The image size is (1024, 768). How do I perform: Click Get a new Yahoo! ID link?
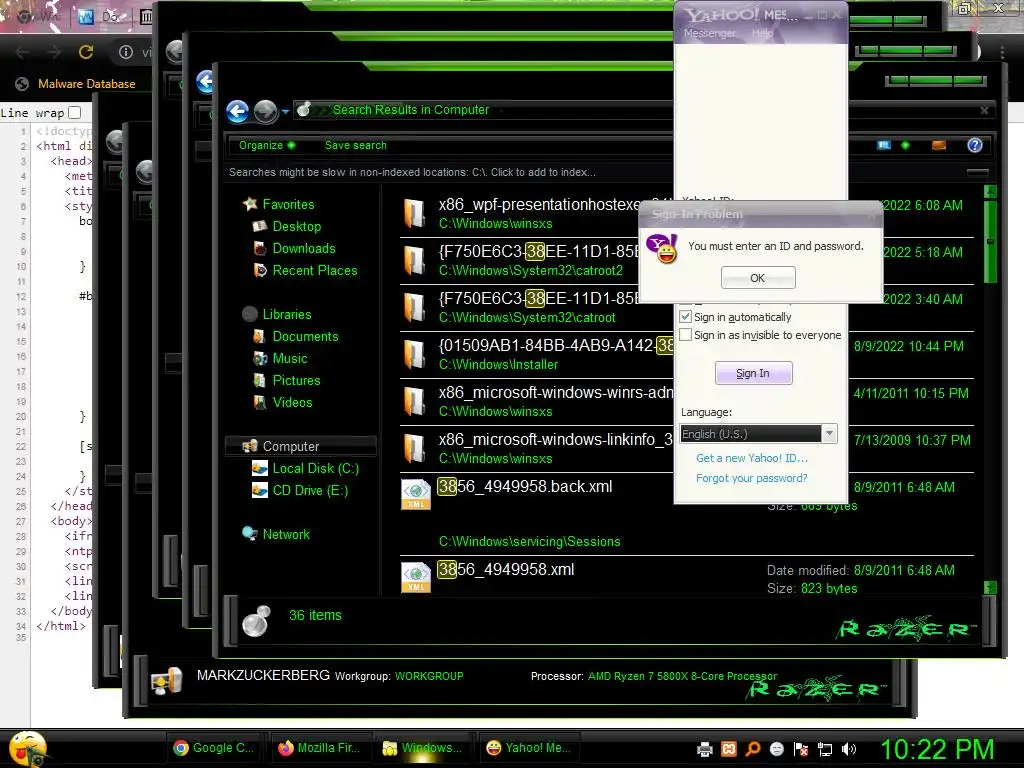pos(752,458)
